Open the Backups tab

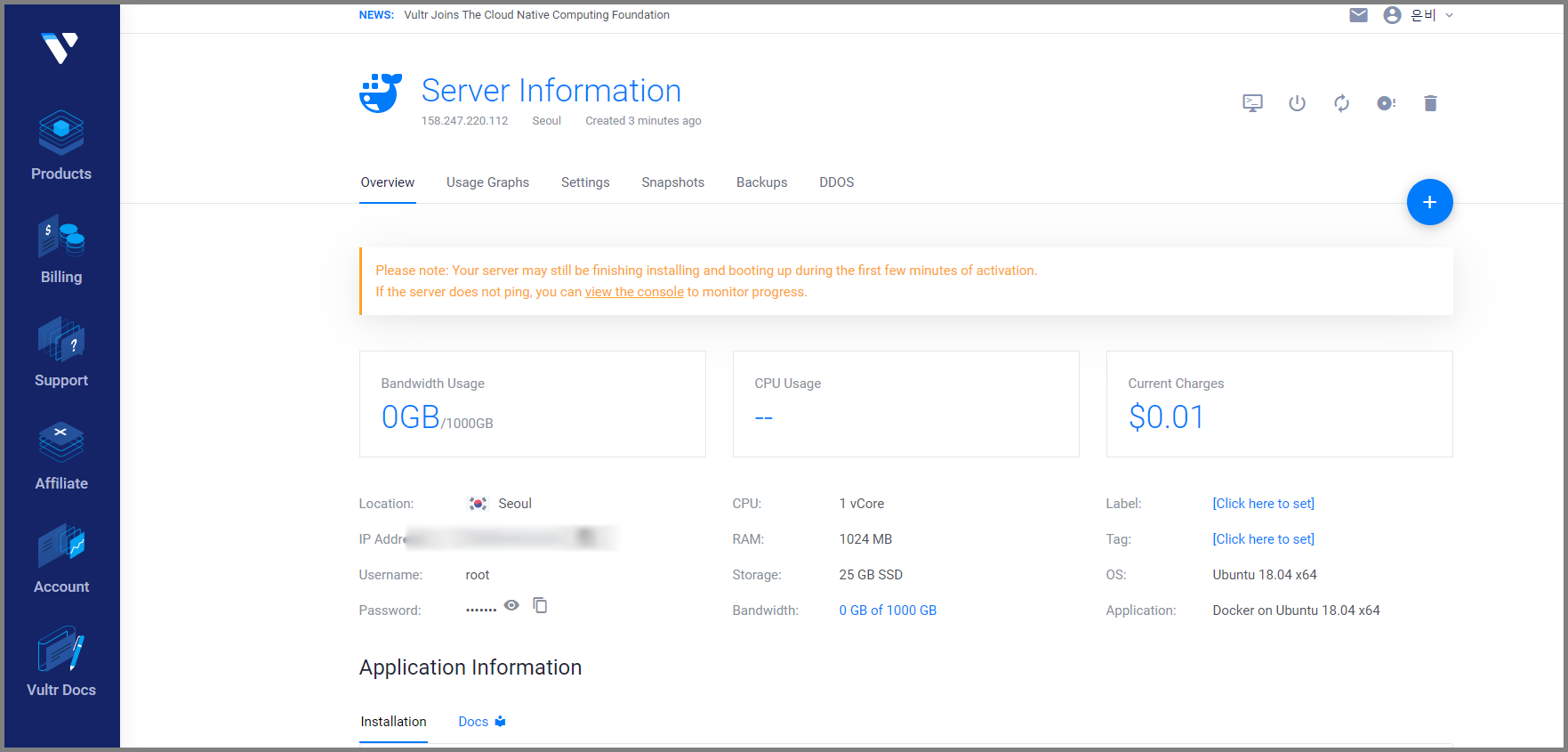click(x=761, y=182)
